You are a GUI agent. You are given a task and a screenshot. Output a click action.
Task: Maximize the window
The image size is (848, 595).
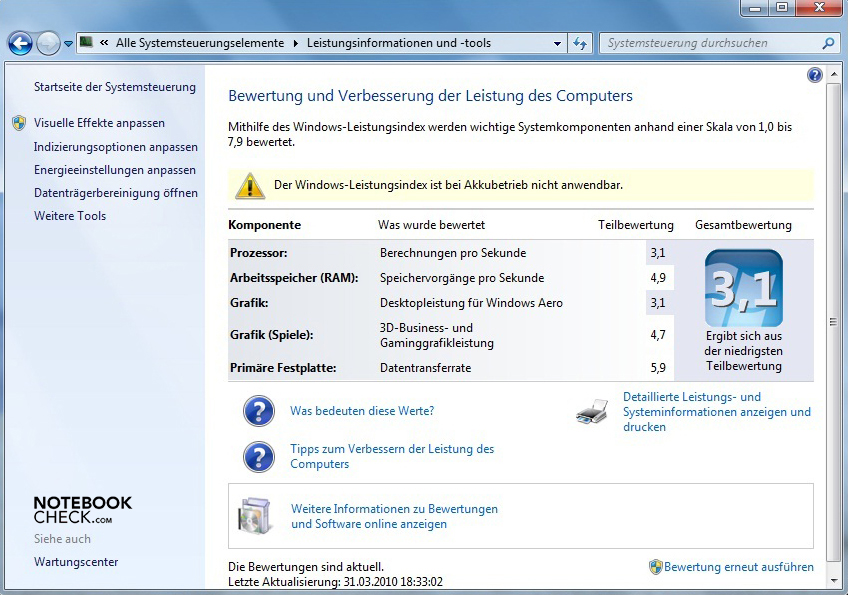781,8
